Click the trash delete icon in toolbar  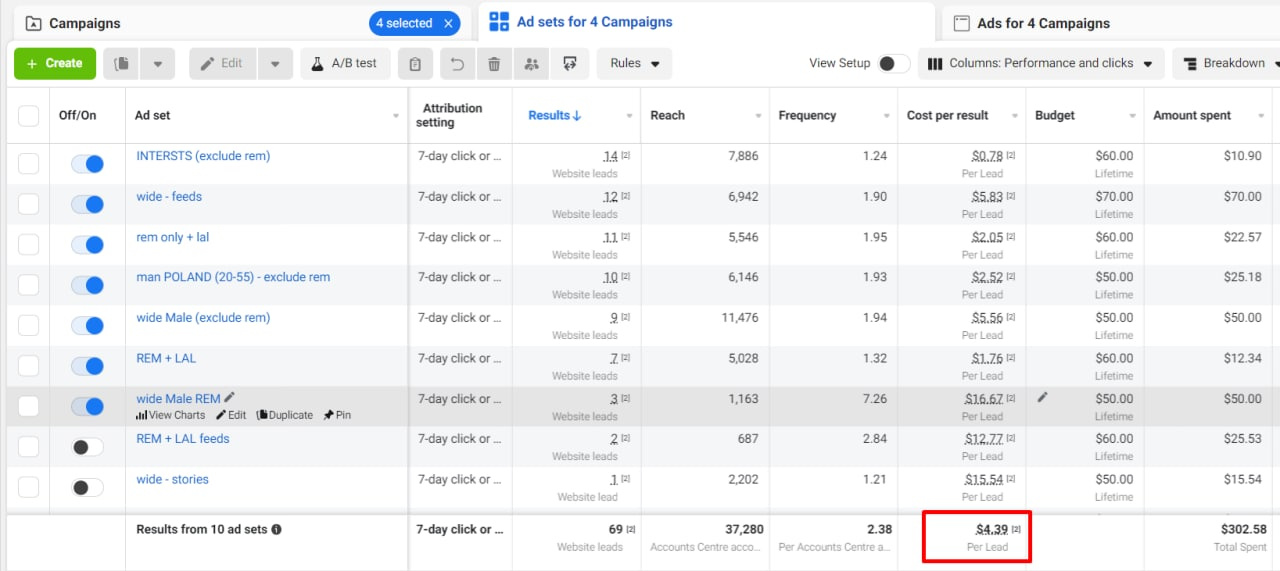point(494,64)
